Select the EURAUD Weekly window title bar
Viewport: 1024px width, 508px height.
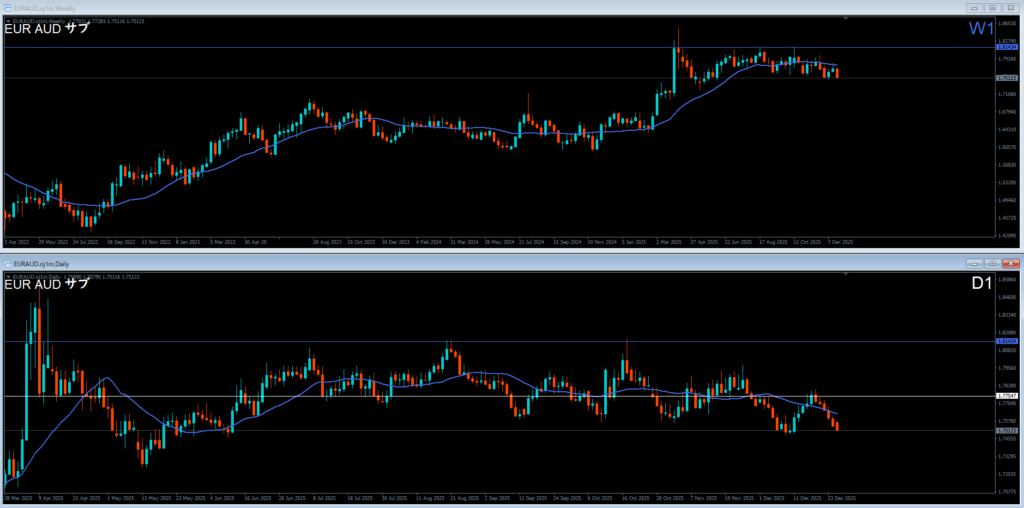[x=400, y=7]
